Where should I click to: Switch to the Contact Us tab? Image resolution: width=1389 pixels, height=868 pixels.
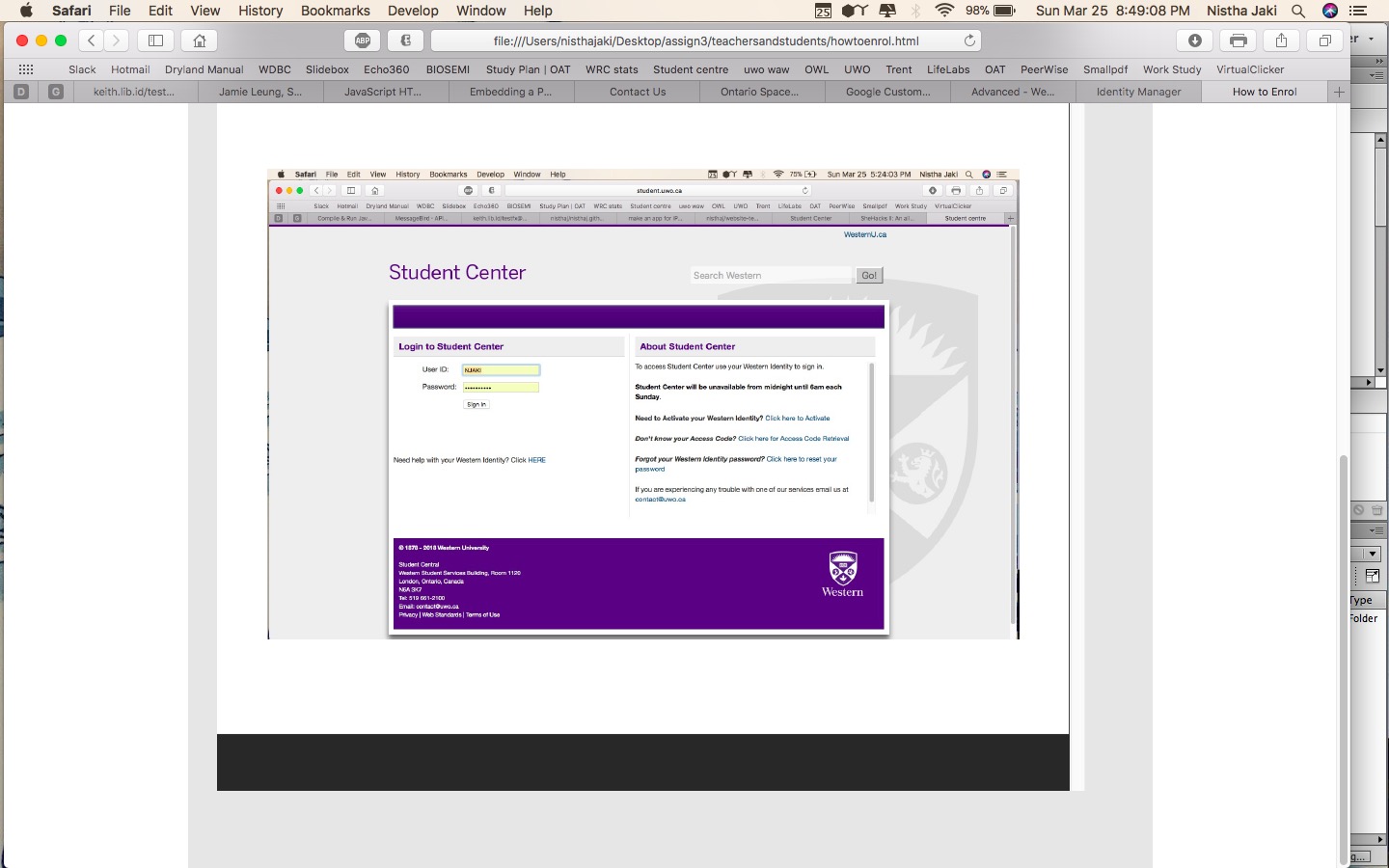point(638,92)
